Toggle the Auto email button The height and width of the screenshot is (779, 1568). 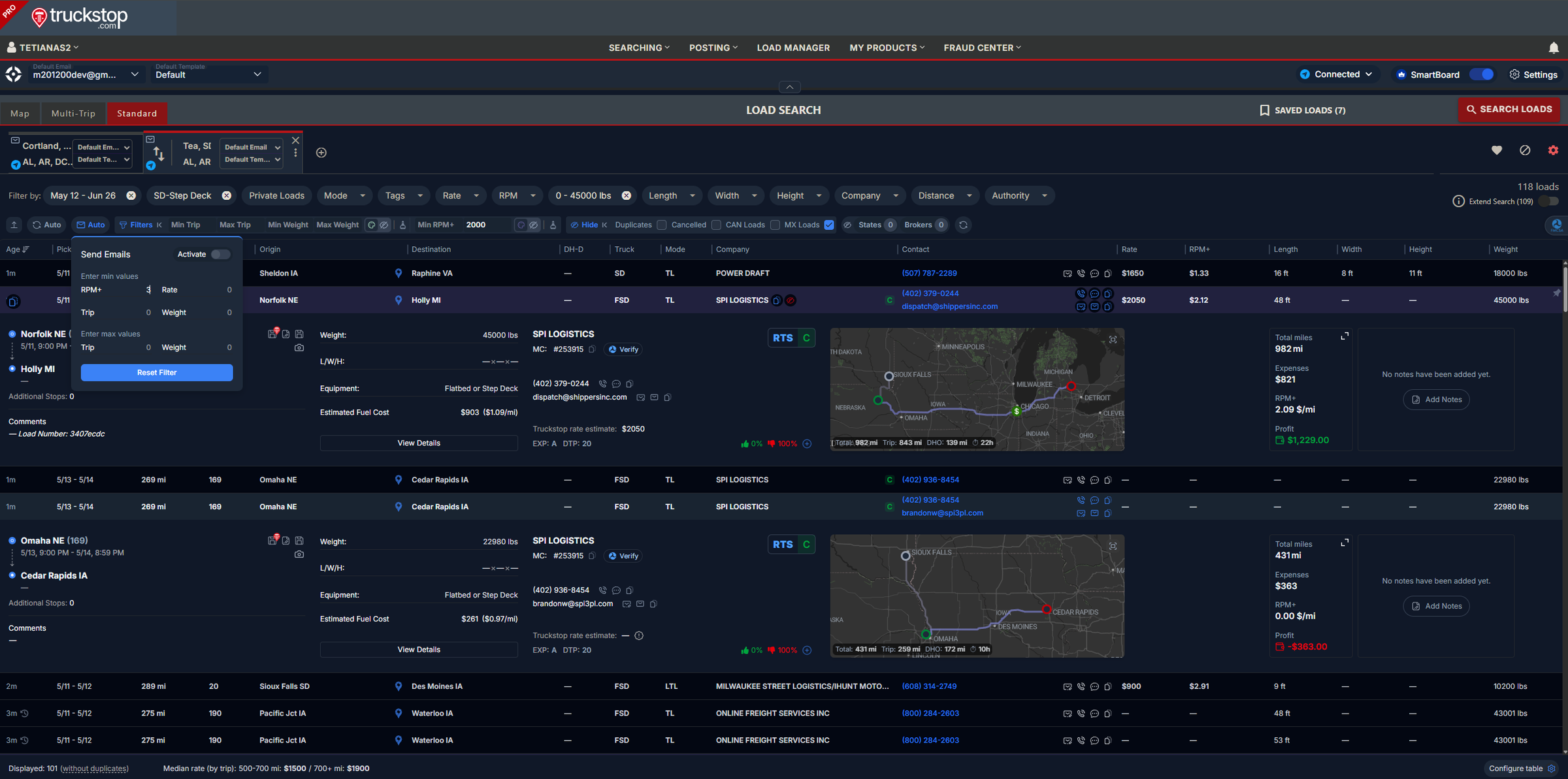(x=91, y=225)
